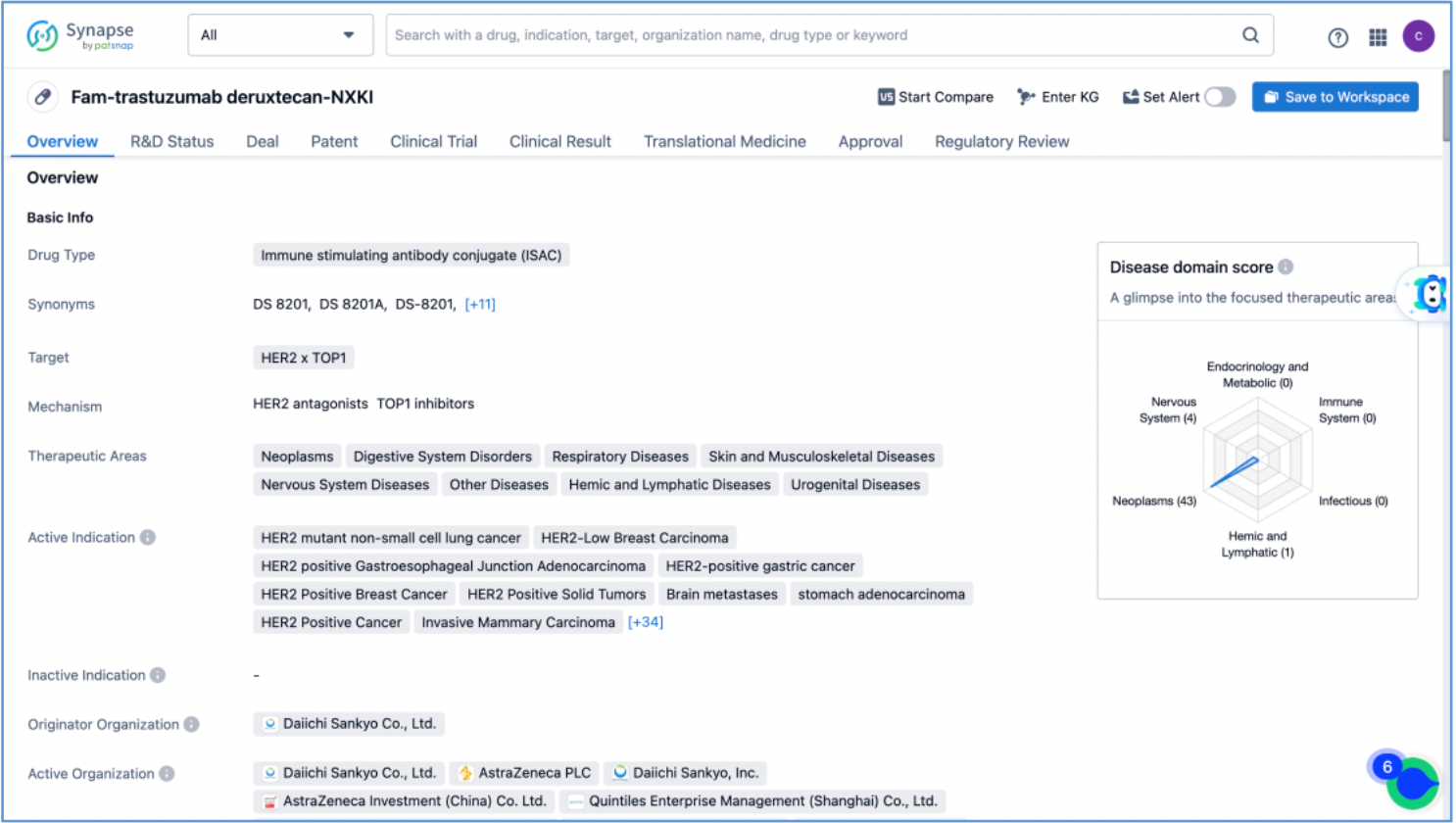Open the help question mark icon
Image resolution: width=1456 pixels, height=823 pixels.
pos(1337,38)
